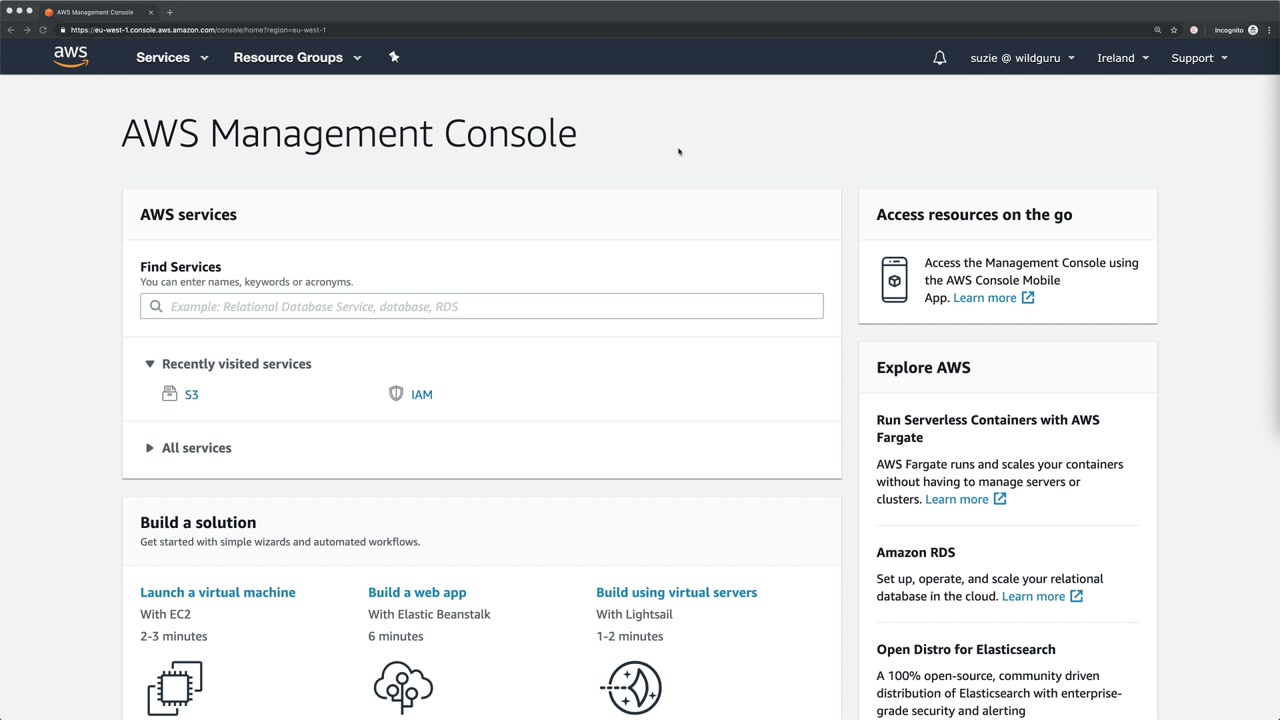This screenshot has width=1280, height=720.
Task: Open the Resource Groups dropdown
Action: (x=297, y=58)
